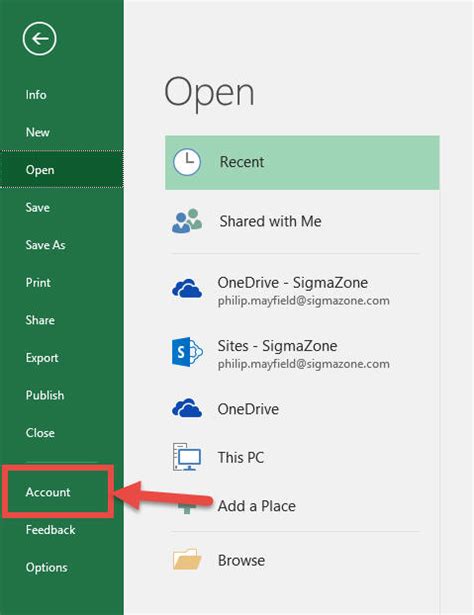
Task: Select Close in the sidebar
Action: (x=40, y=433)
